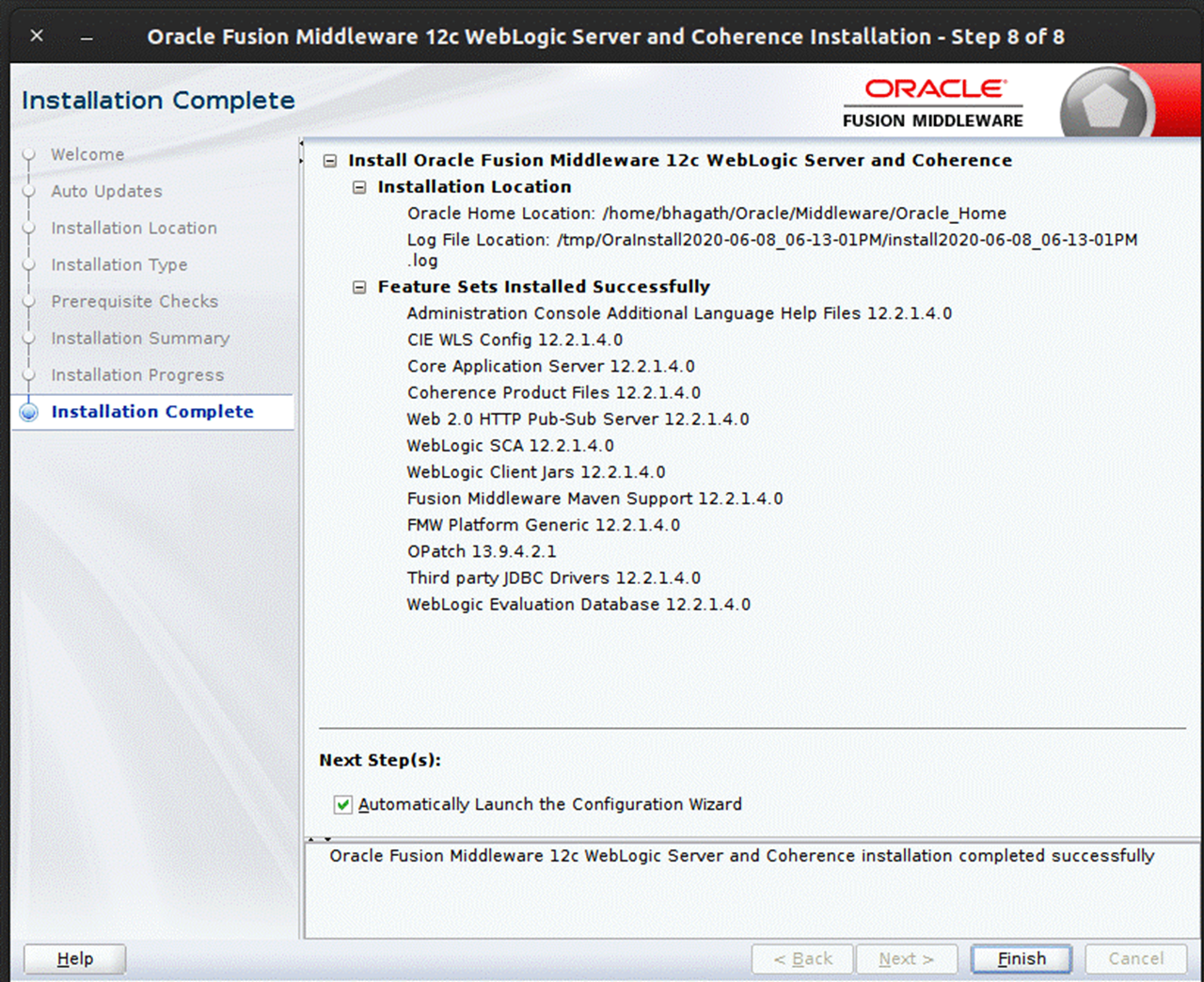
Task: Click the Back button
Action: click(x=802, y=958)
